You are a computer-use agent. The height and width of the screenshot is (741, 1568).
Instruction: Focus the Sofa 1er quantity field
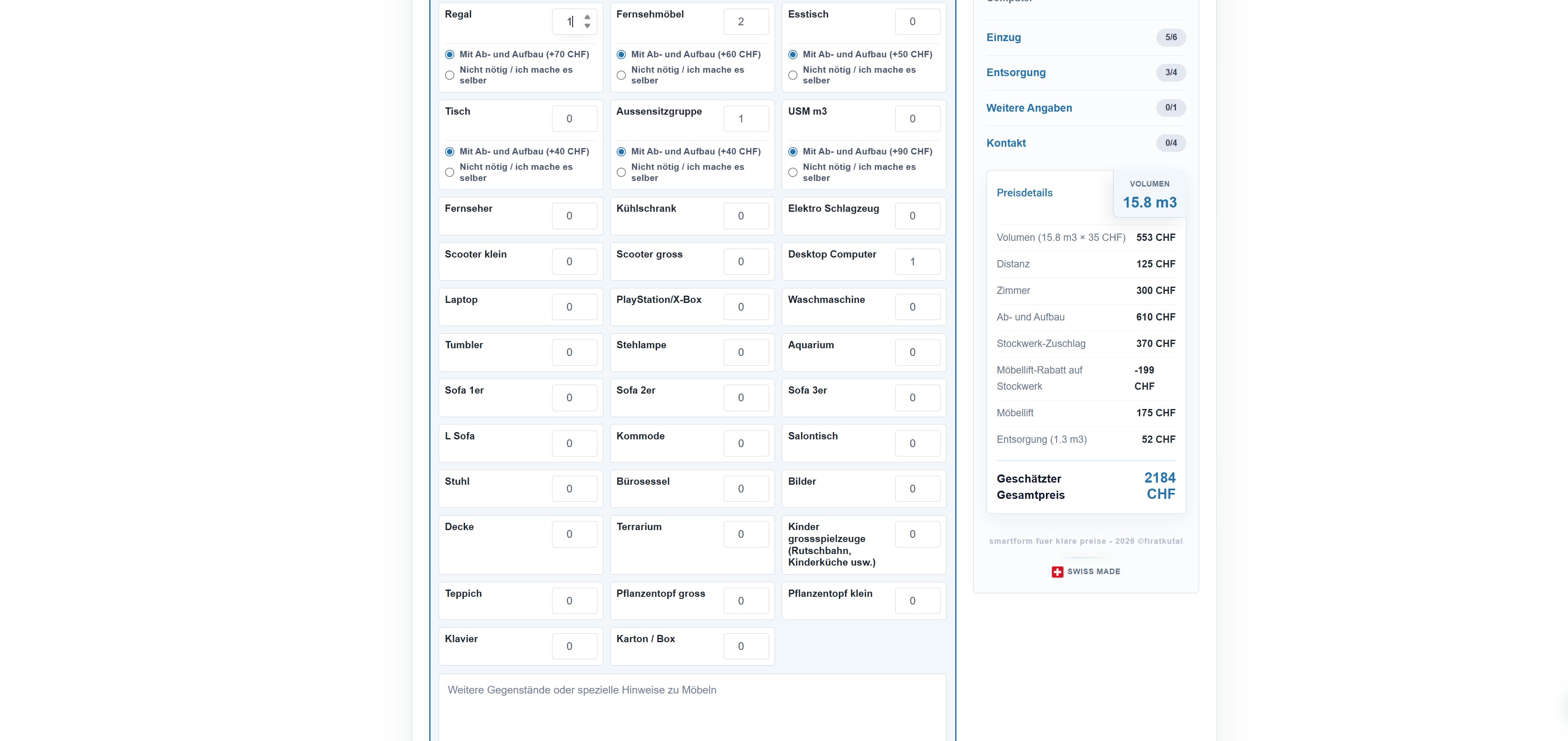pyautogui.click(x=574, y=398)
